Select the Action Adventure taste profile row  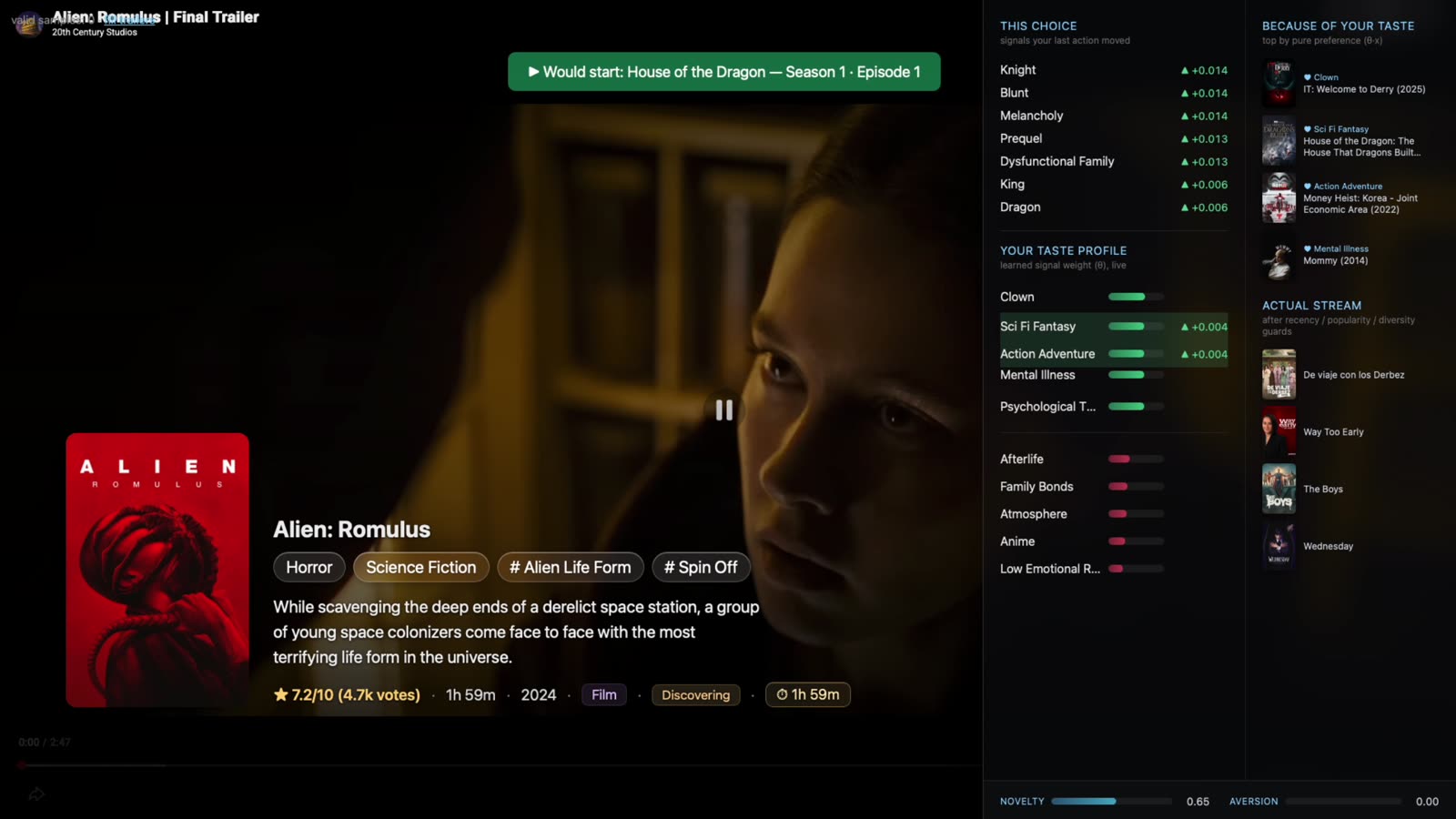(1114, 354)
